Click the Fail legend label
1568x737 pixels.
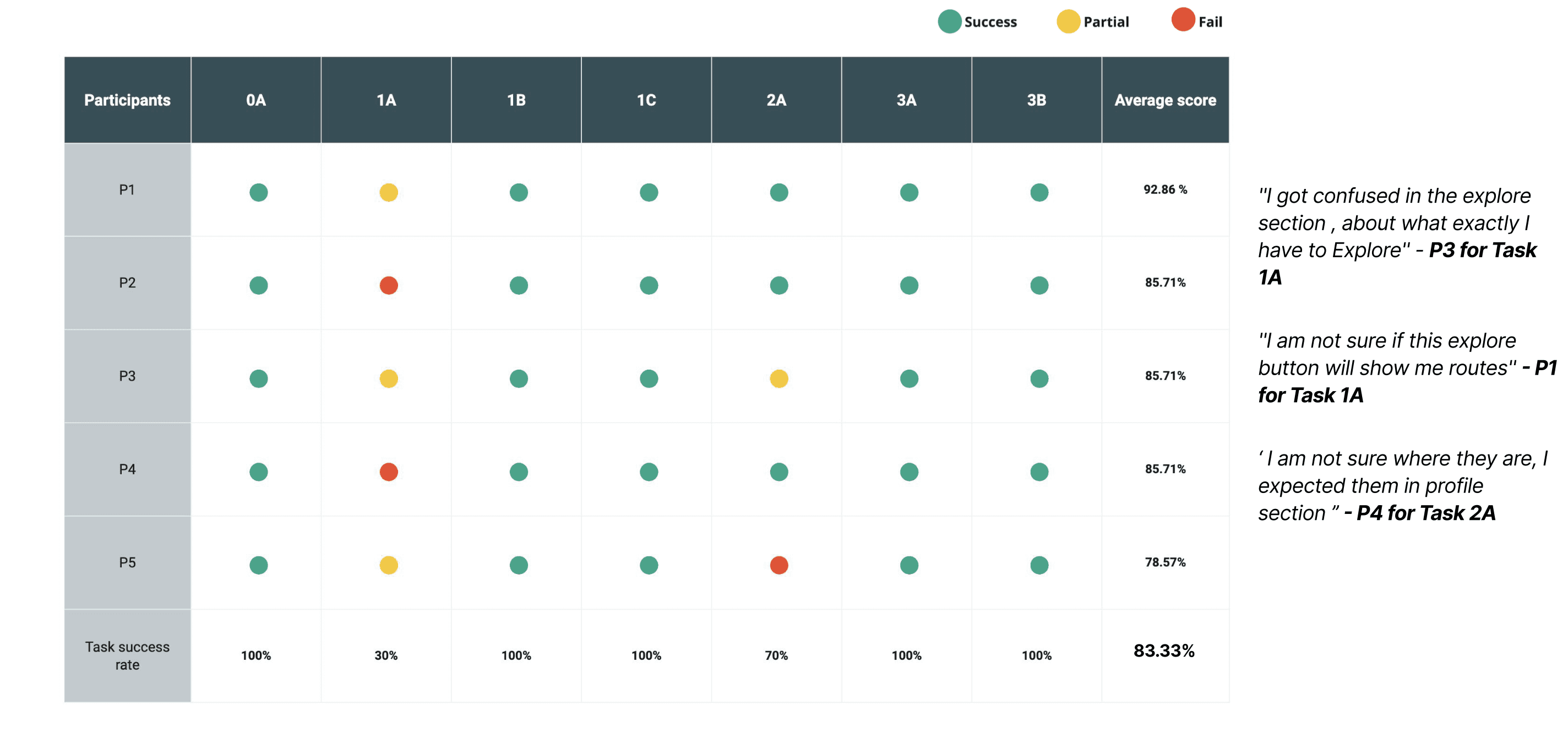click(x=1210, y=22)
